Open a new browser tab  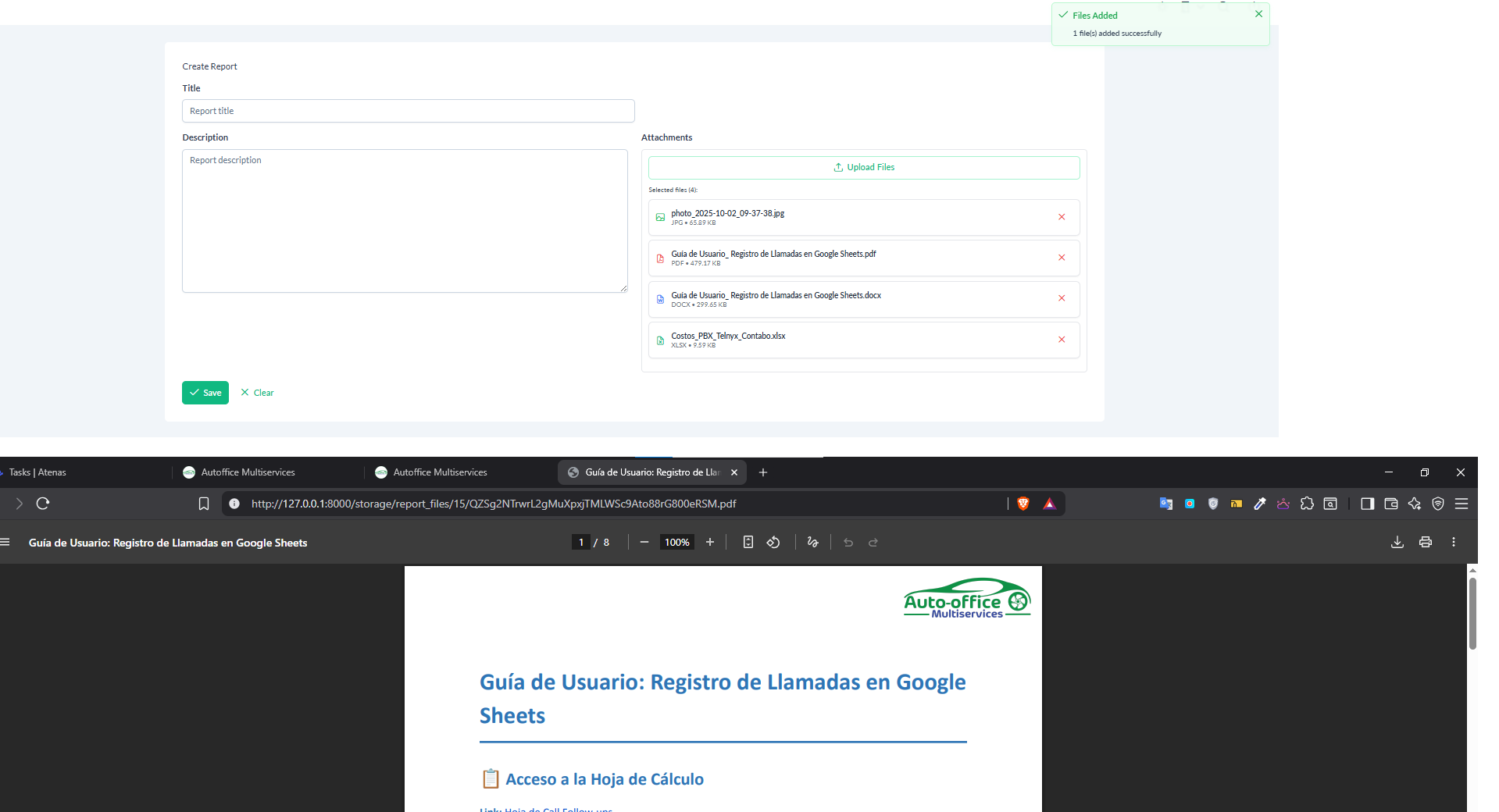coord(763,472)
